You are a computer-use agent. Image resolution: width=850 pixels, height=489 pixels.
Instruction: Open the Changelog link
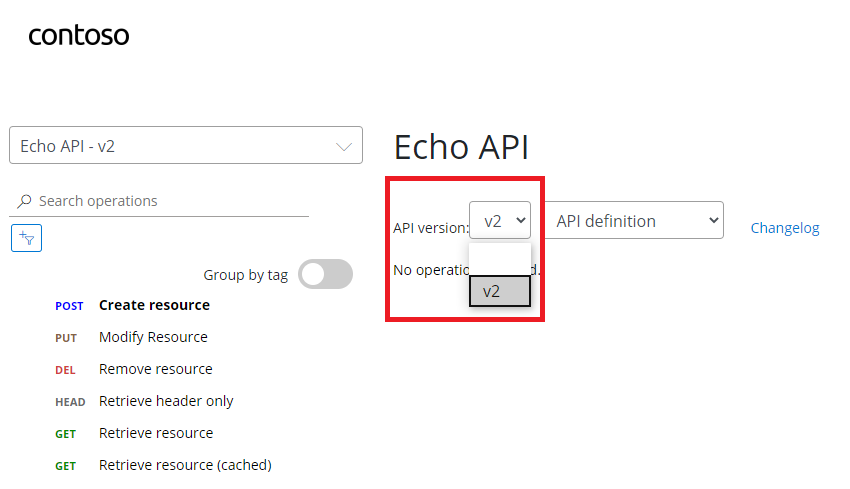[784, 228]
